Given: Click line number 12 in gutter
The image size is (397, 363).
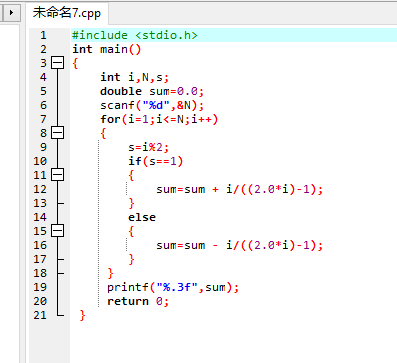Looking at the screenshot, I should click(x=40, y=189).
